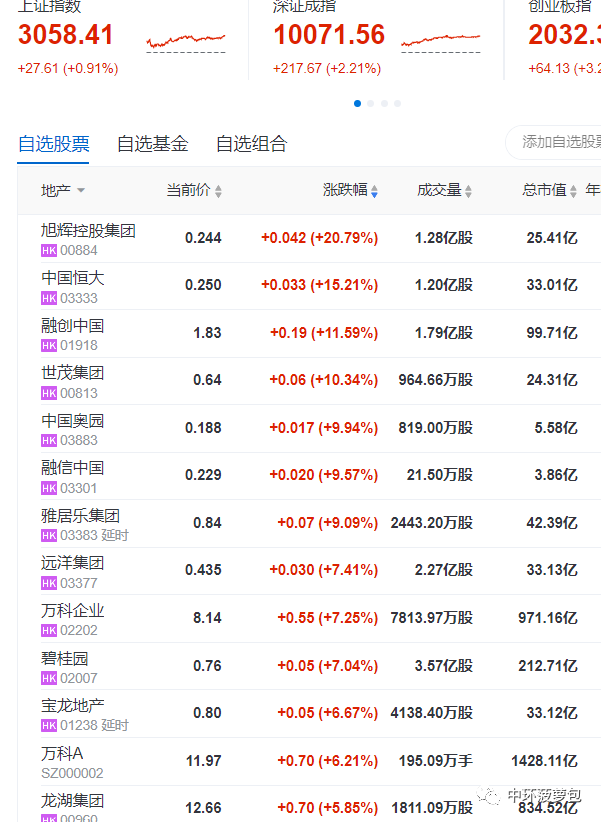This screenshot has width=601, height=822.
Task: Click HK badge beside code 01238
Action: pyautogui.click(x=49, y=726)
